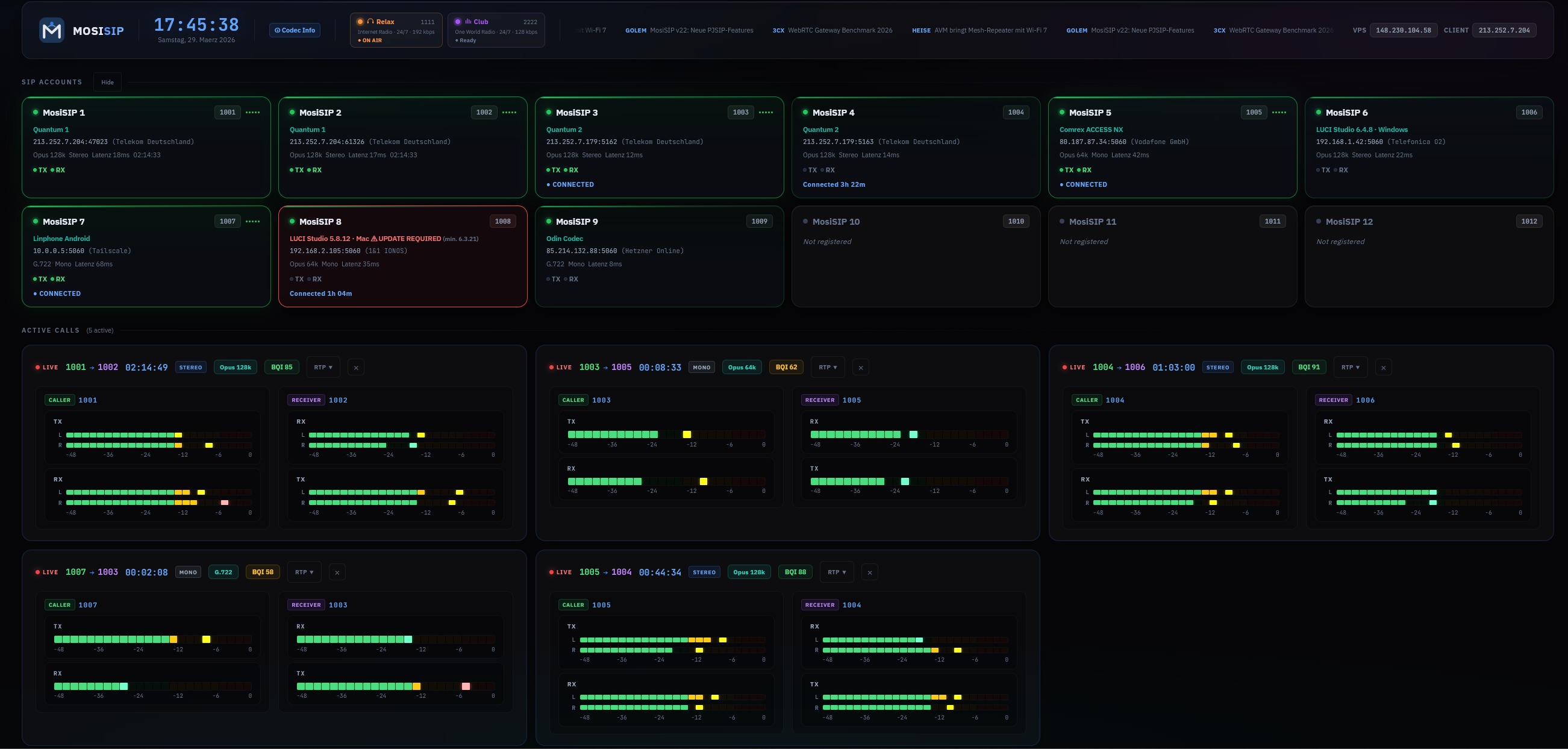Hide the SIP Accounts section
Viewport: 1568px width, 749px height.
click(107, 82)
